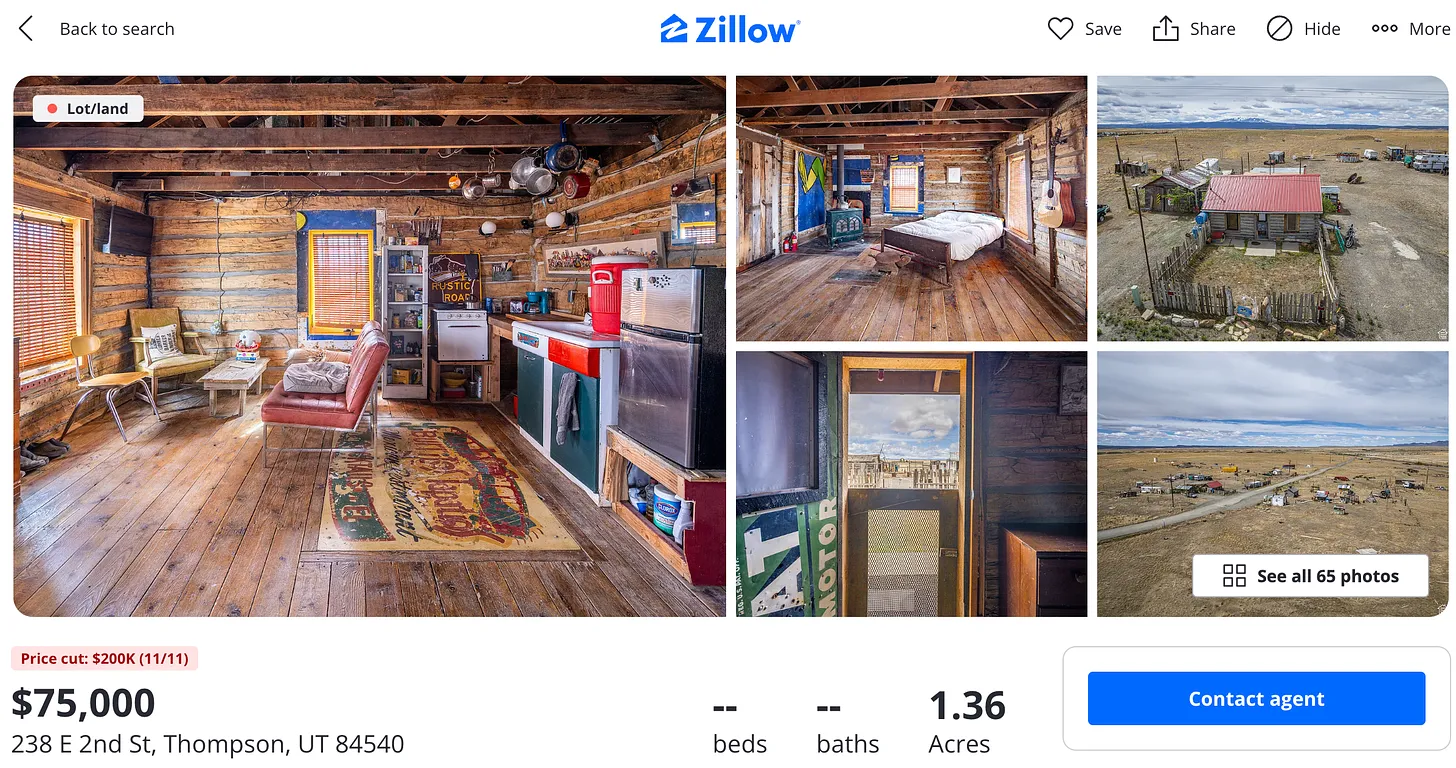1456x768 pixels.
Task: Click the grid icon beside See all photos
Action: (x=1234, y=576)
